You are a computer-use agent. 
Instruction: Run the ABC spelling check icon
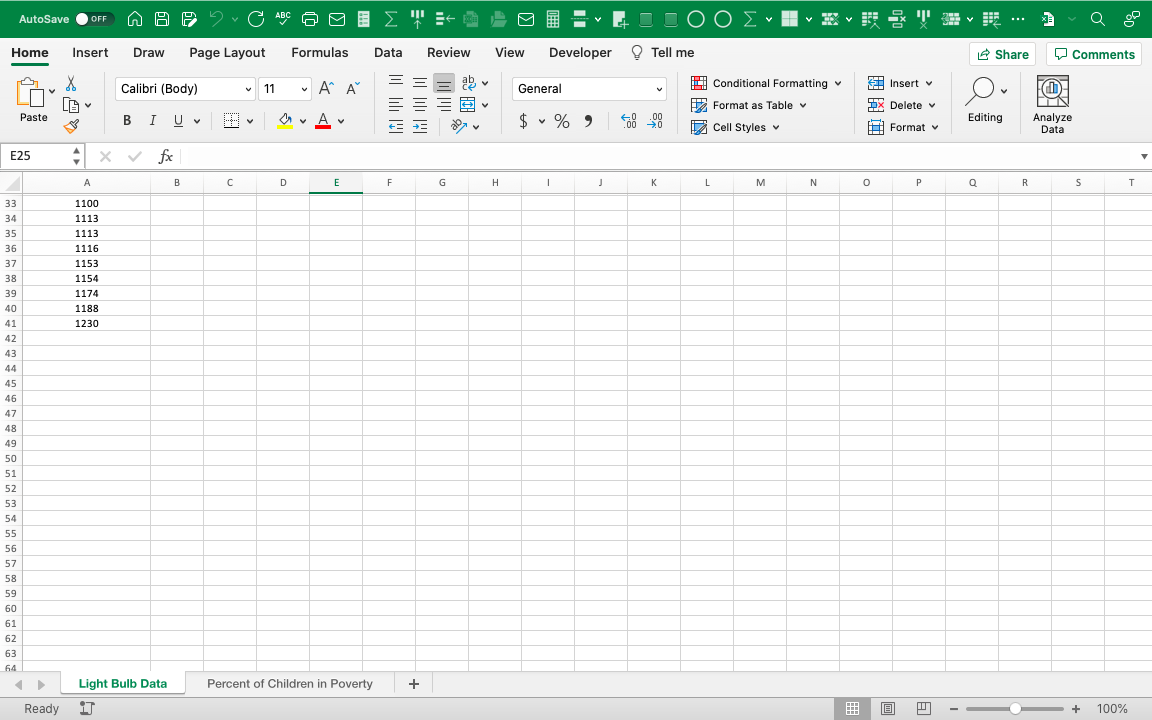tap(283, 19)
